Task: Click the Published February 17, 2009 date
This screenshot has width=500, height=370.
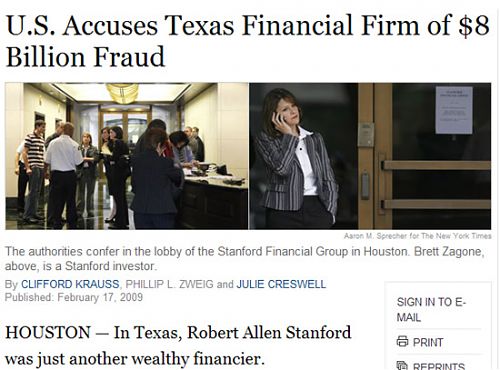Action: pos(74,297)
